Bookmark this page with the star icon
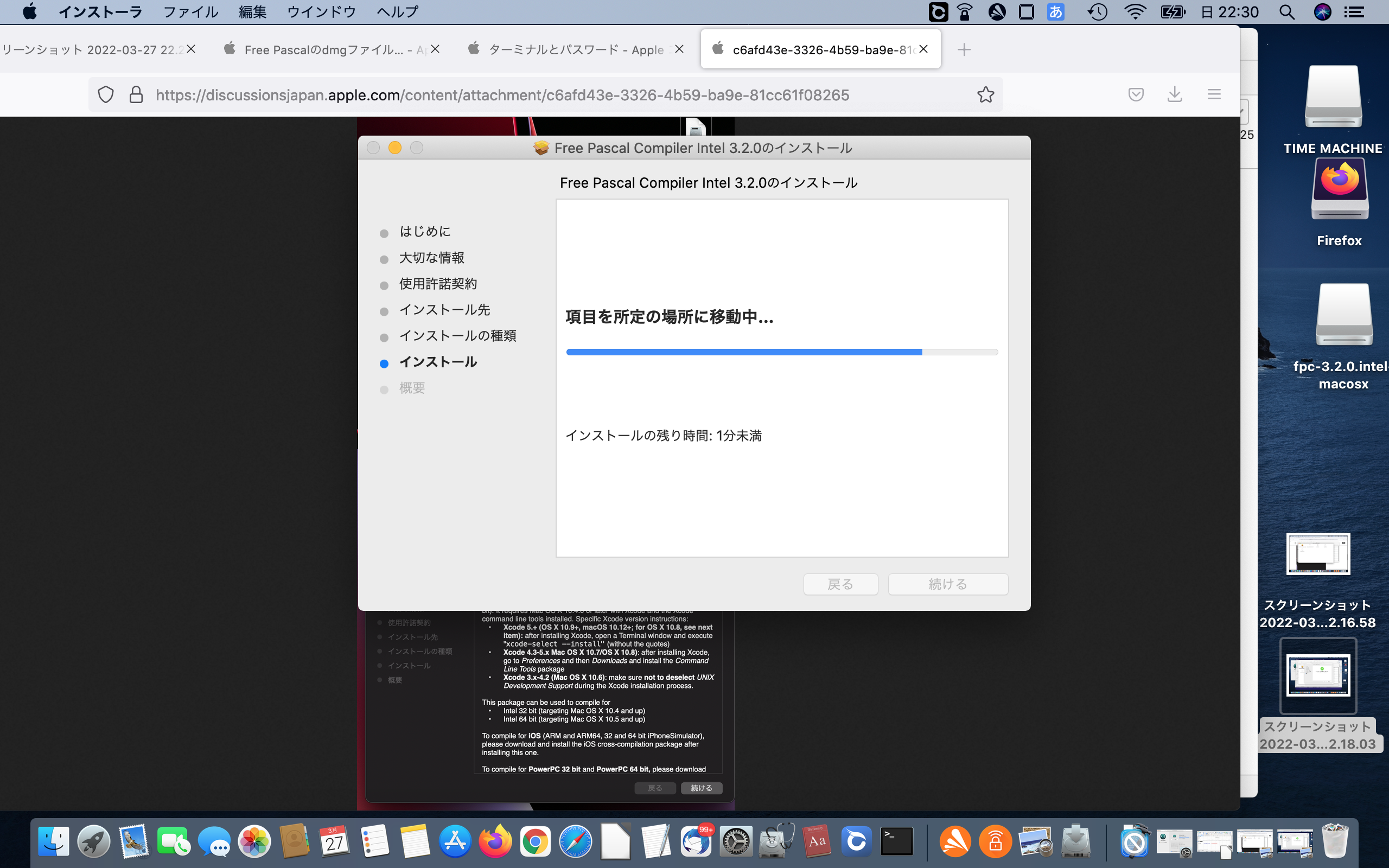Screen dimensions: 1389x868 pyautogui.click(x=985, y=95)
